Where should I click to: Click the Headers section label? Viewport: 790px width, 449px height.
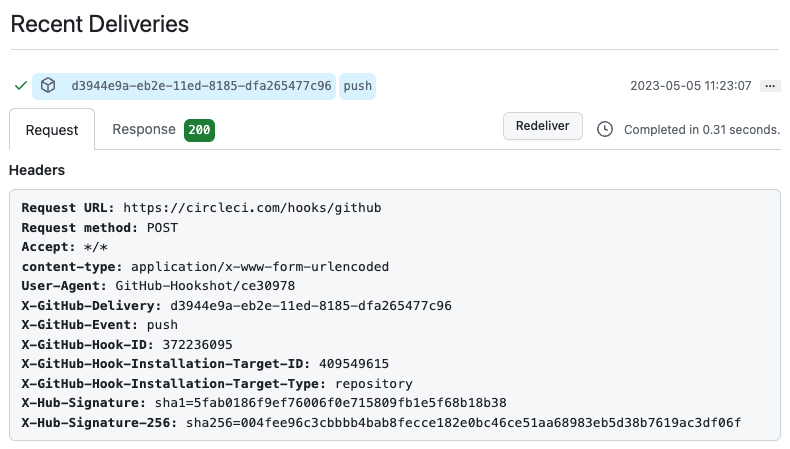(x=37, y=170)
